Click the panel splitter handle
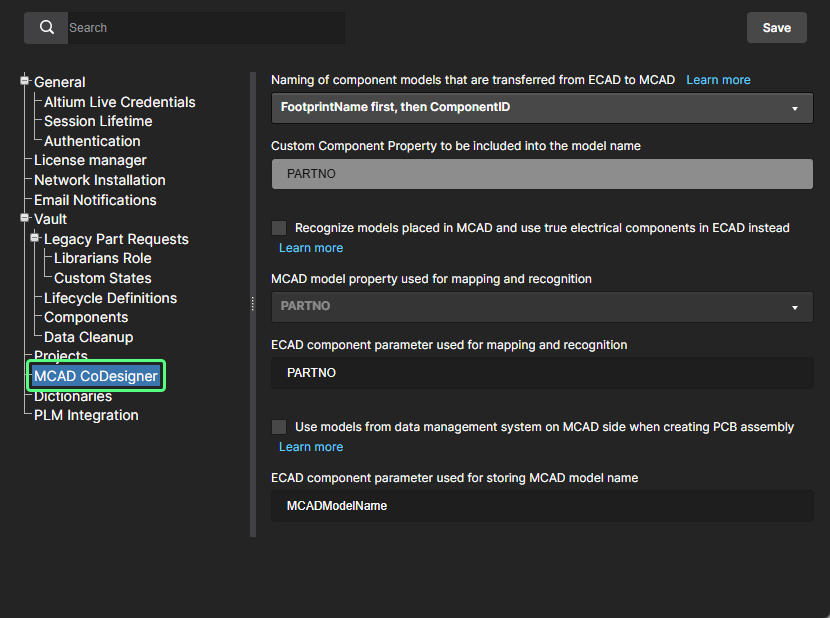The height and width of the screenshot is (618, 830). click(x=252, y=304)
